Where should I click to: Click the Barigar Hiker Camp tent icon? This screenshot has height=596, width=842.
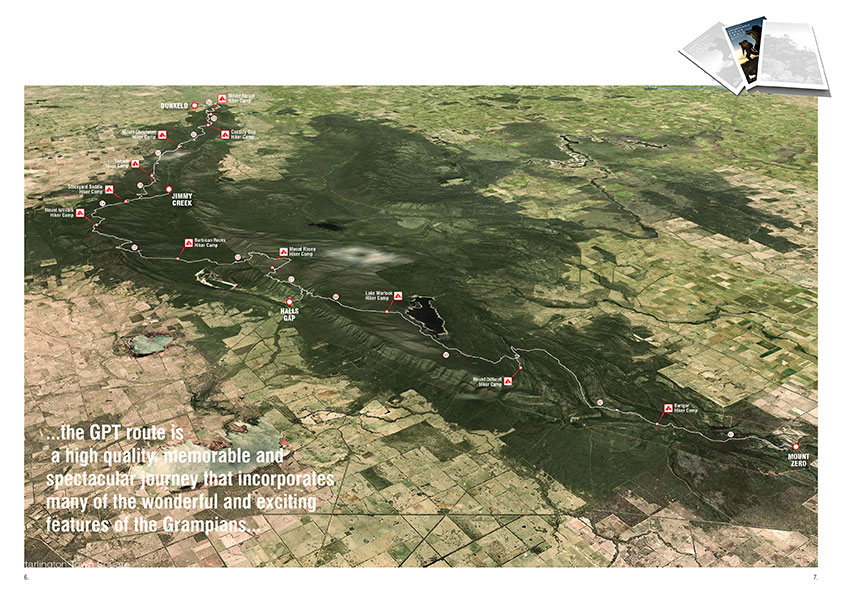click(x=666, y=408)
